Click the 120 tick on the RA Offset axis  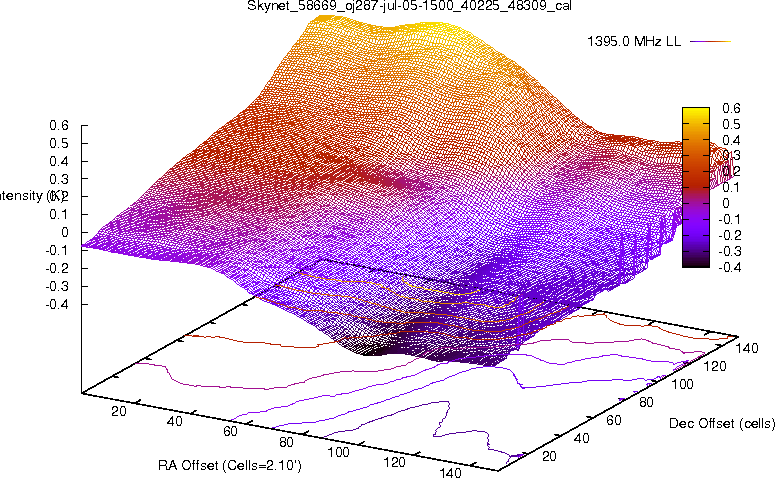tap(394, 462)
